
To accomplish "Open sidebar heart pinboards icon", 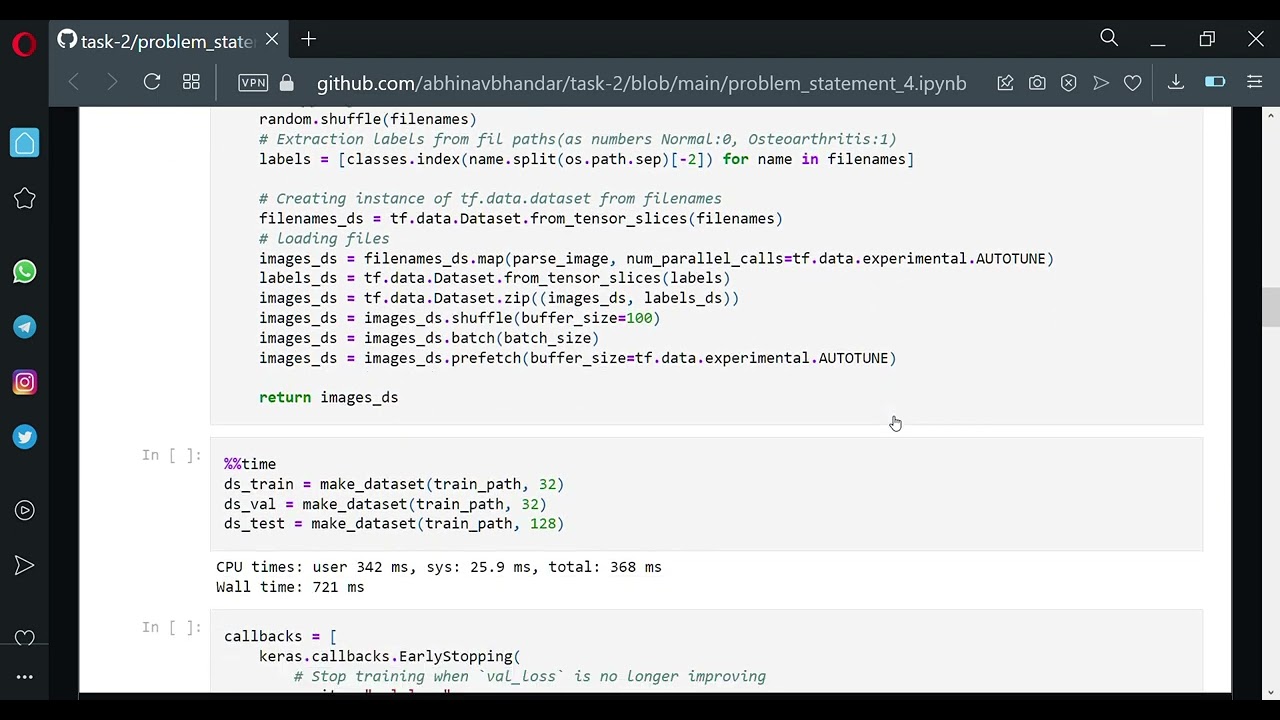I will (x=25, y=638).
